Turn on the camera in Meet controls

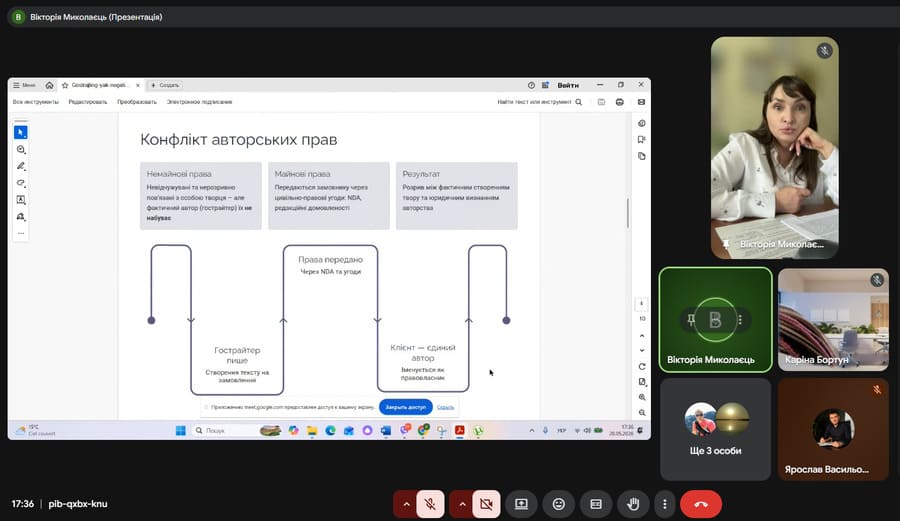486,504
